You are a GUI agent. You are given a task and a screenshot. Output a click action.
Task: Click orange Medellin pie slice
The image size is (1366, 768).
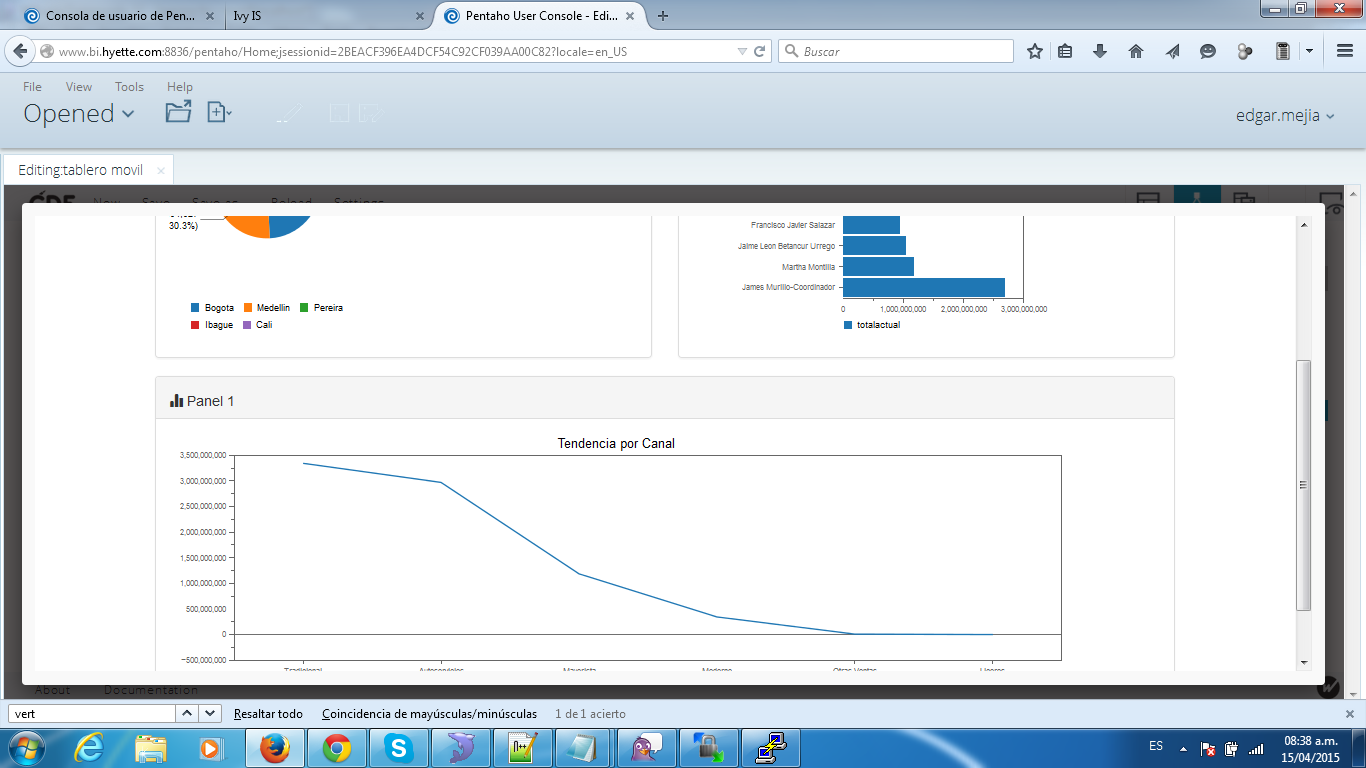[x=248, y=227]
